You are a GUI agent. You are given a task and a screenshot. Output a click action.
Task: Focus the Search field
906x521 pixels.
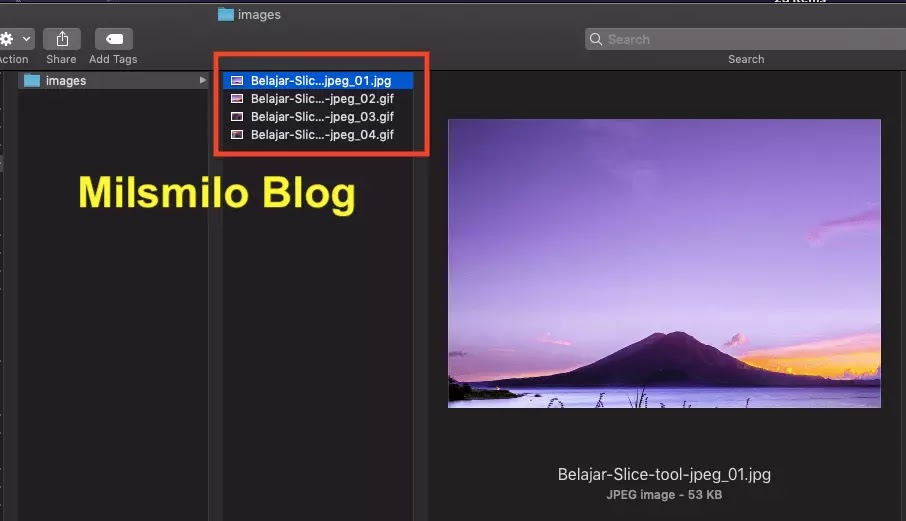[x=745, y=39]
